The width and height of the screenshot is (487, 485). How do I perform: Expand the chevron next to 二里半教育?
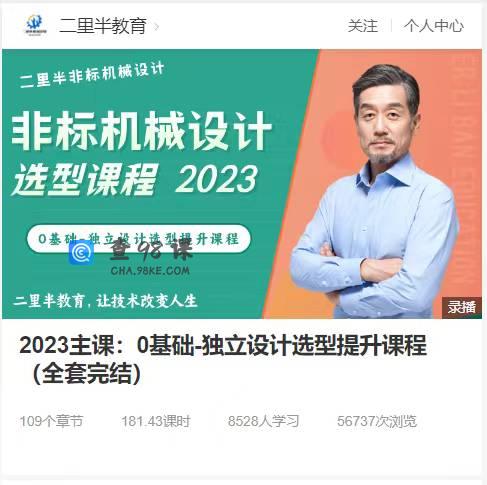point(156,26)
